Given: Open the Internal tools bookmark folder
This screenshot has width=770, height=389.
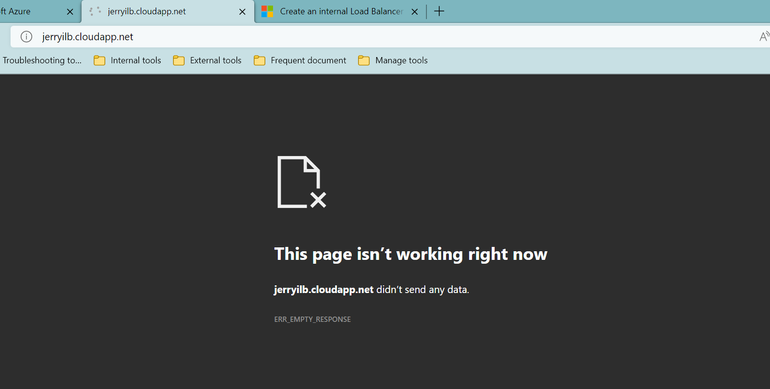Looking at the screenshot, I should (127, 60).
